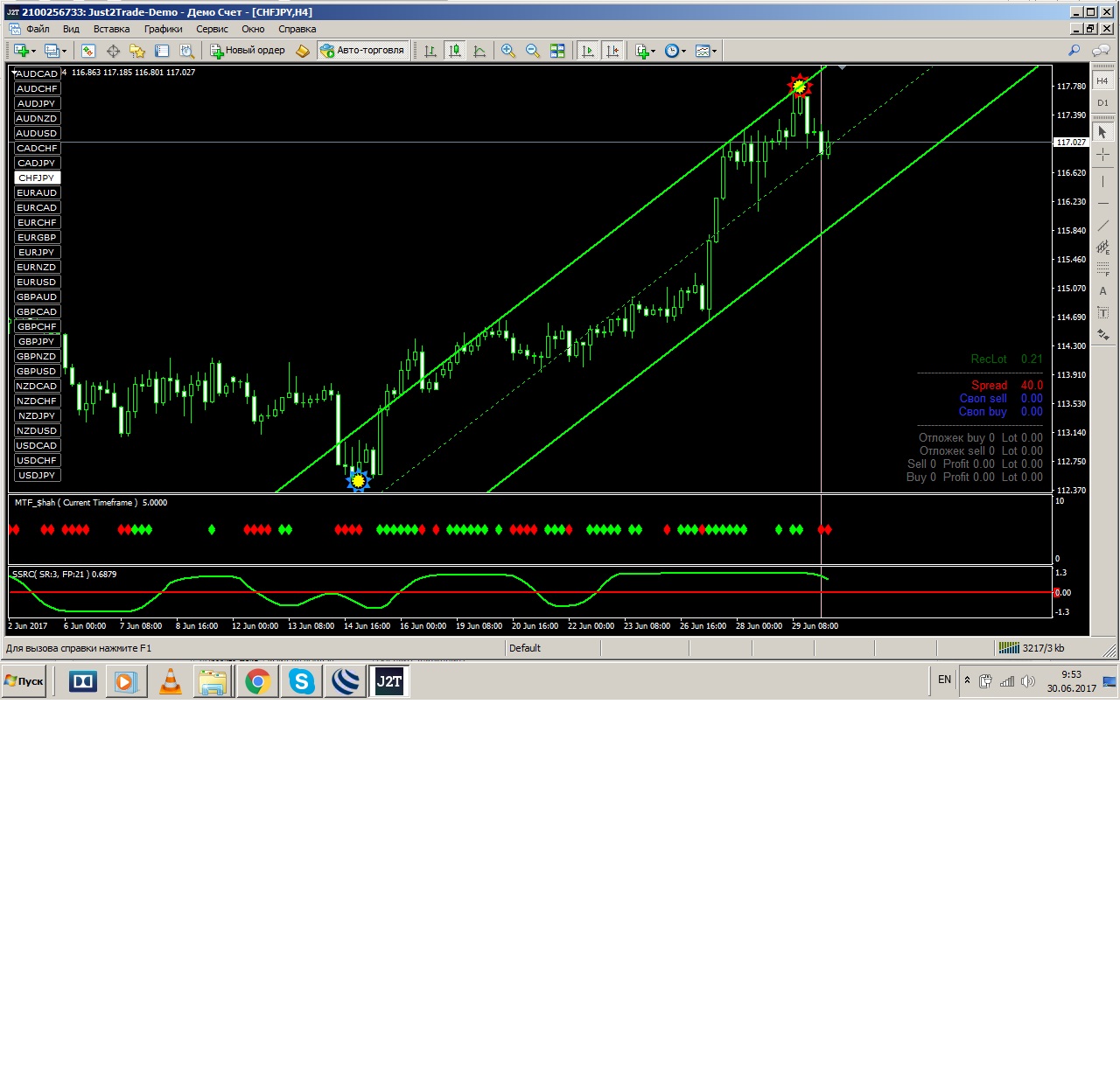Toggle chart auto-scroll

tap(588, 51)
